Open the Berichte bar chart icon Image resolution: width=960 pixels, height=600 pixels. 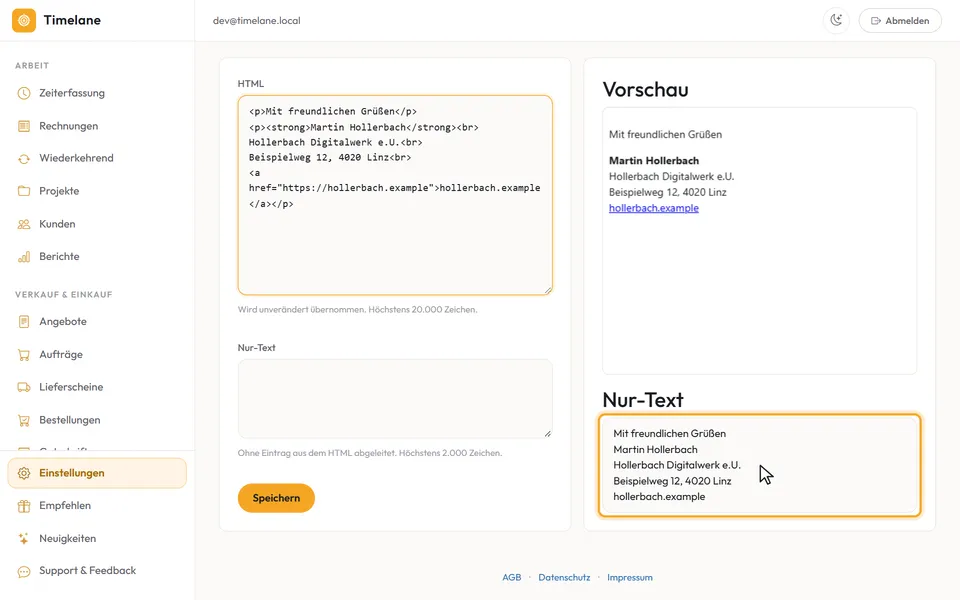[x=24, y=257]
